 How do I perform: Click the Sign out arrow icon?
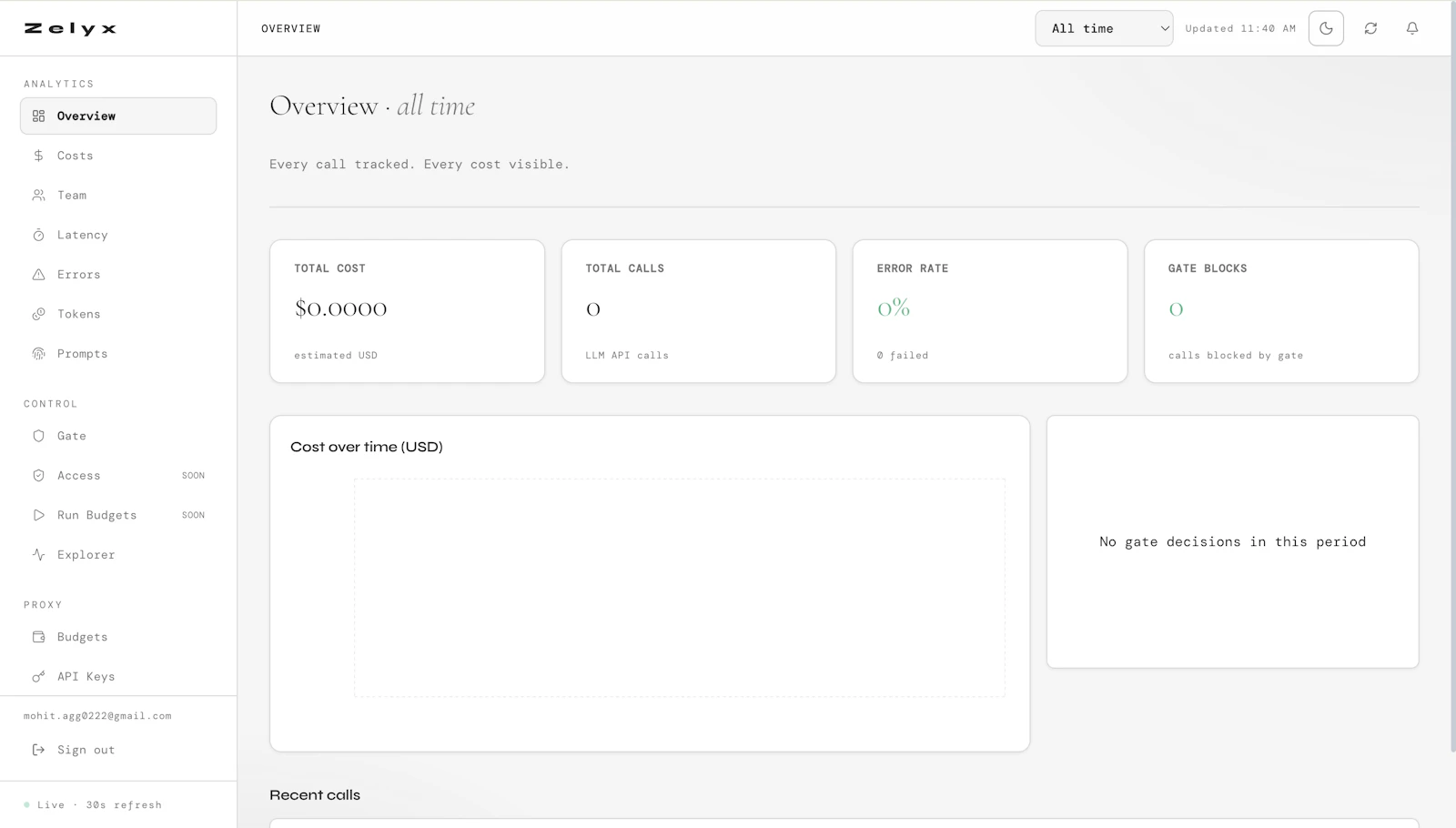(38, 750)
